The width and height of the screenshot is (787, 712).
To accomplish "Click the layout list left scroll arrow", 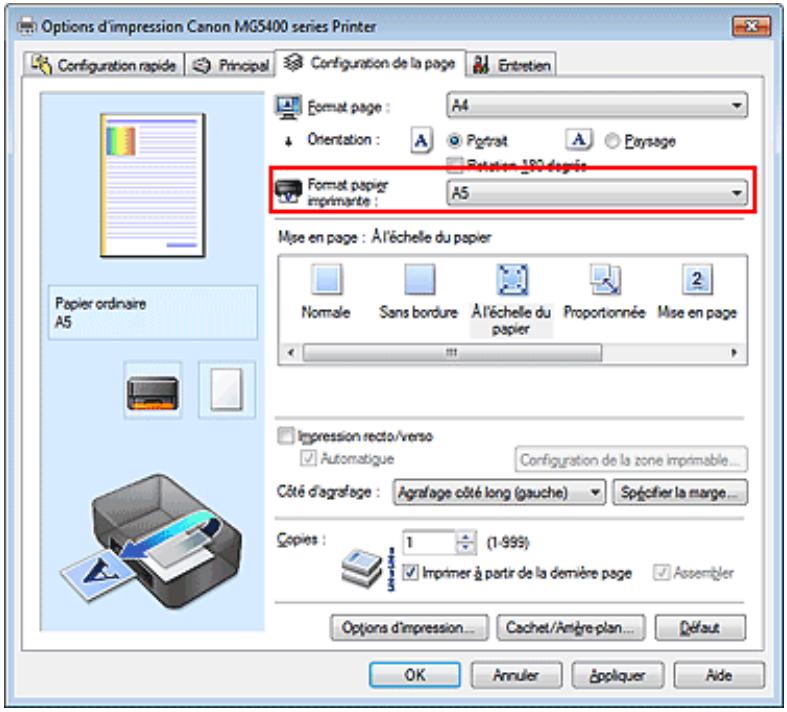I will 291,352.
